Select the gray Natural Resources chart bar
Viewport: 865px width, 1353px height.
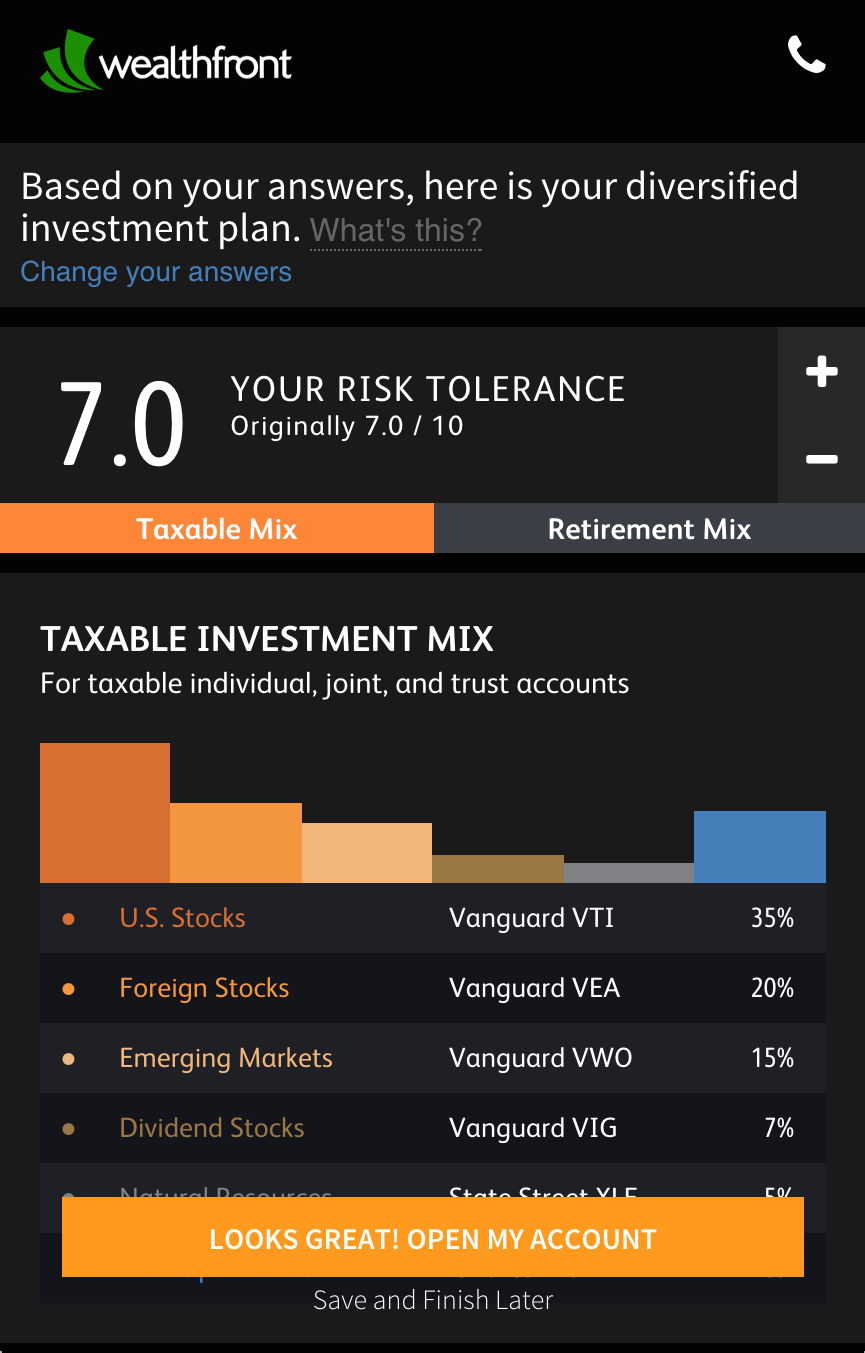pos(629,873)
